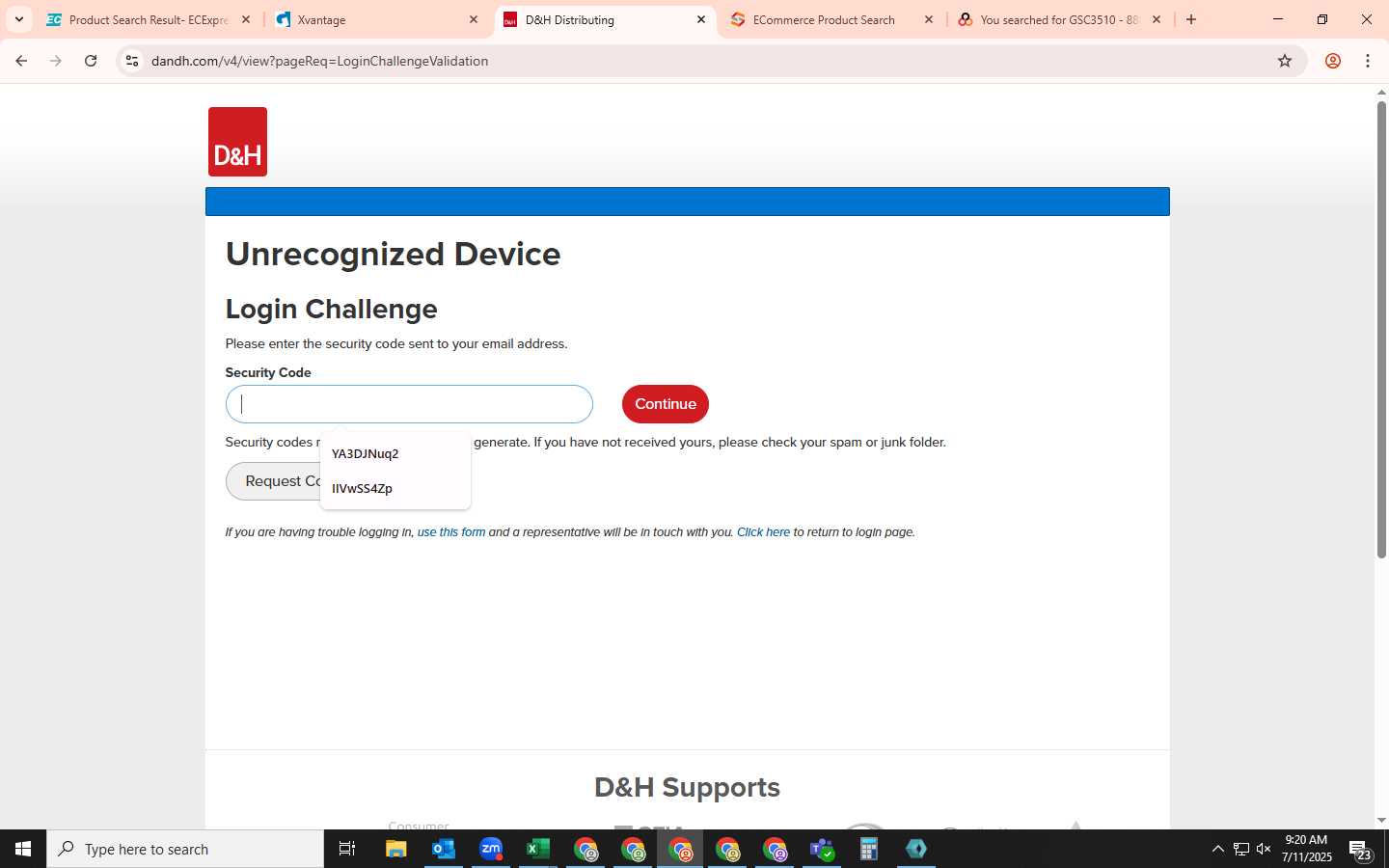Click the red Continue button

(666, 404)
